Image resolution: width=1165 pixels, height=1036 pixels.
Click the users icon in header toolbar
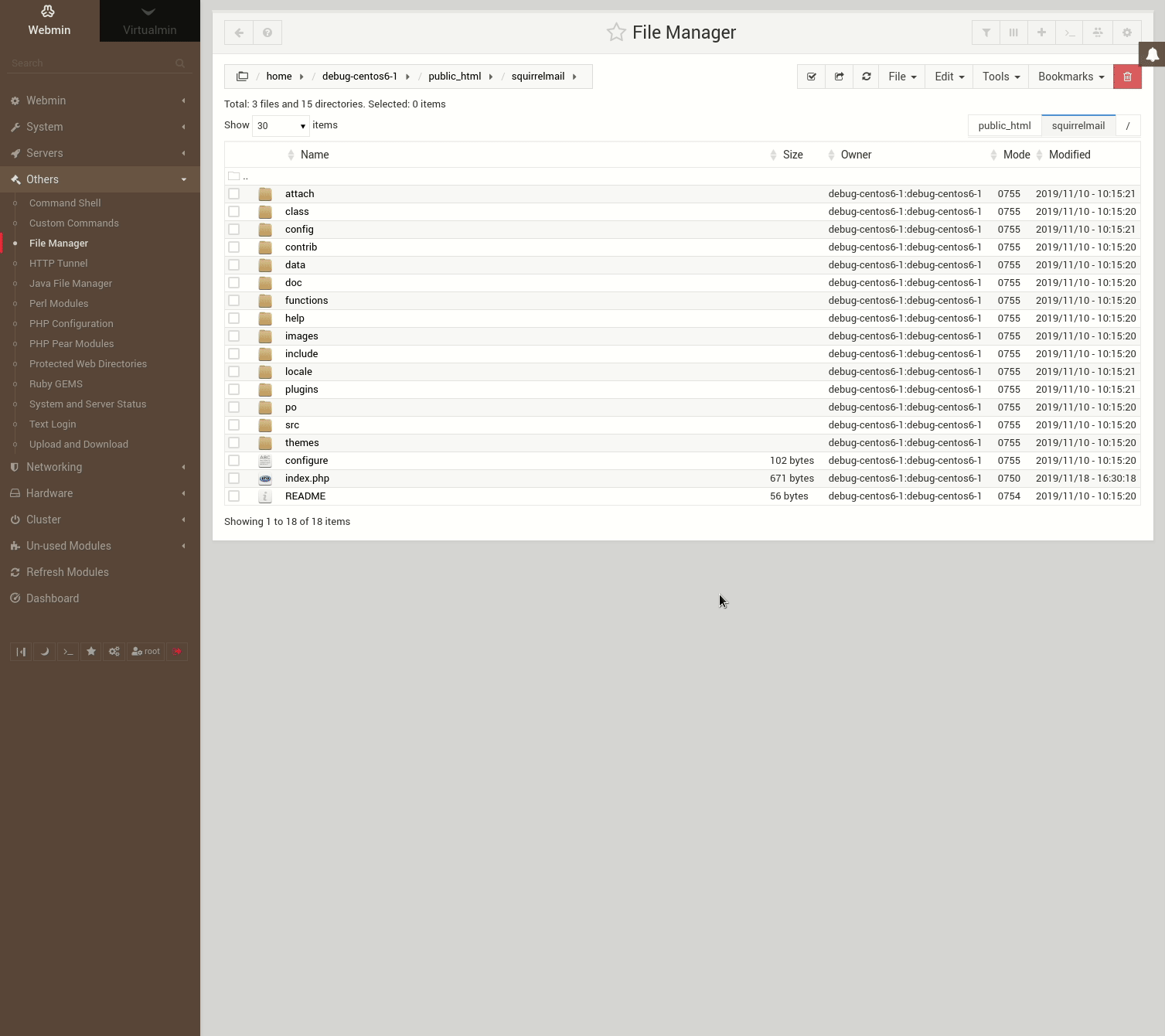click(1098, 32)
